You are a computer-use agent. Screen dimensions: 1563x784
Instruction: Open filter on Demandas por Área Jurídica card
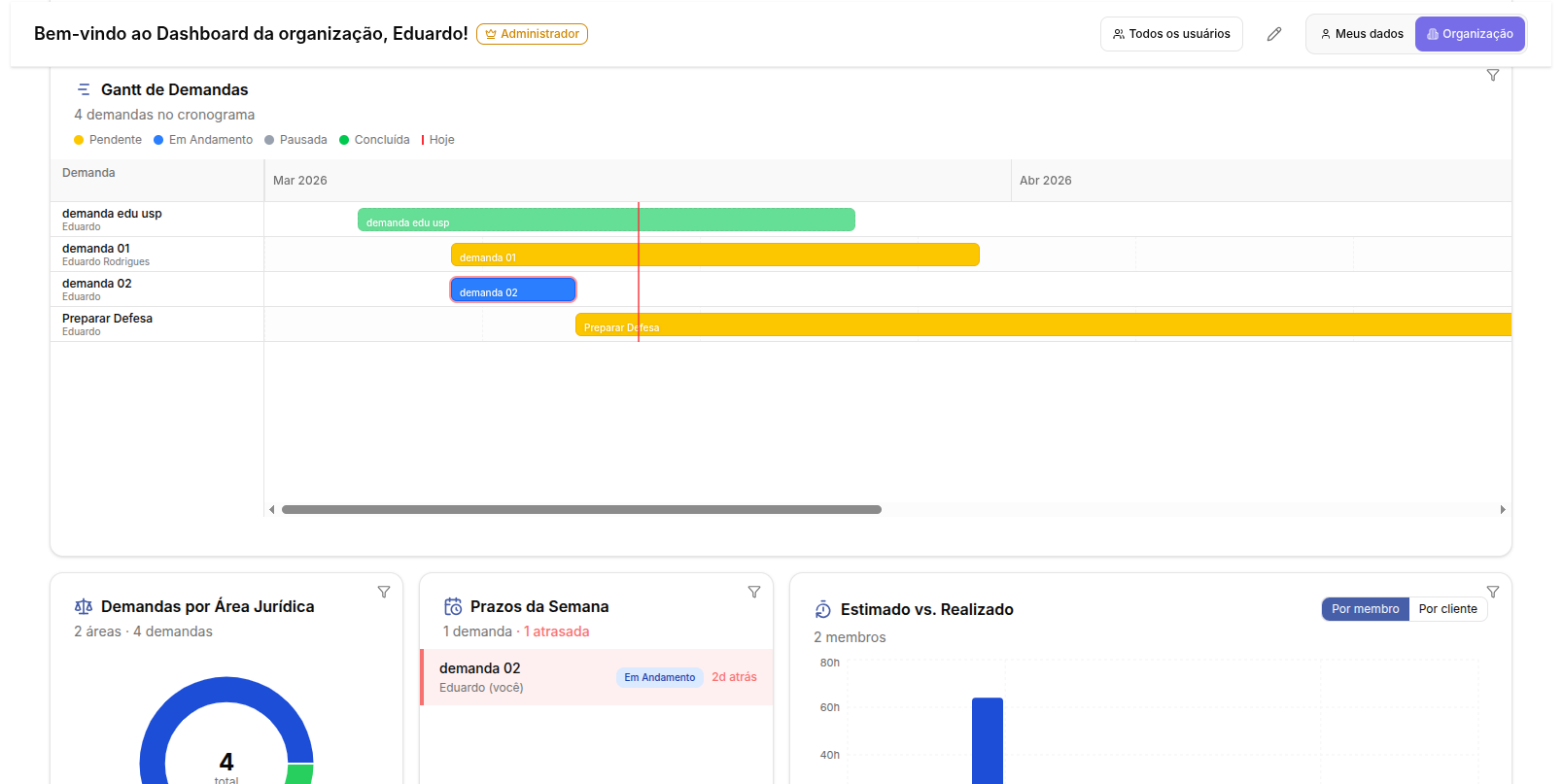[x=384, y=592]
